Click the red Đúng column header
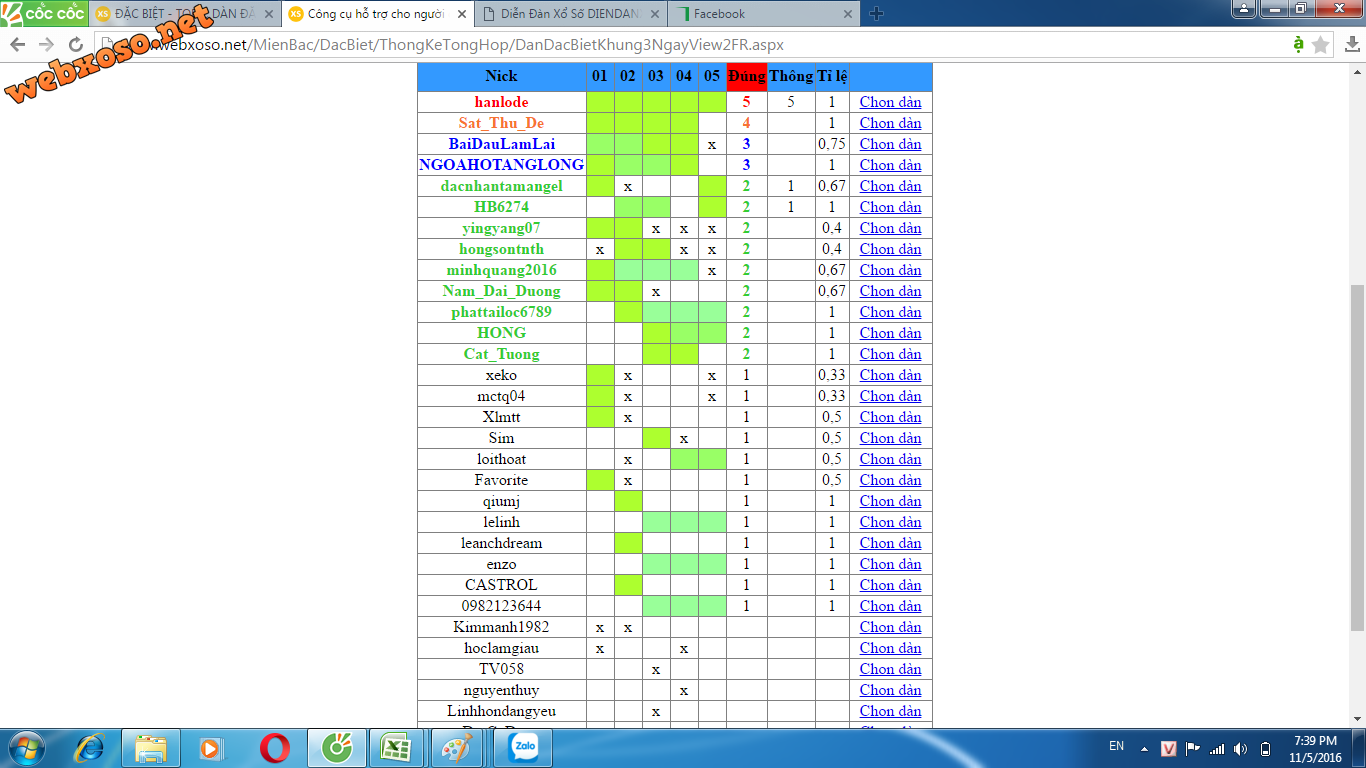This screenshot has height=768, width=1366. (x=746, y=77)
